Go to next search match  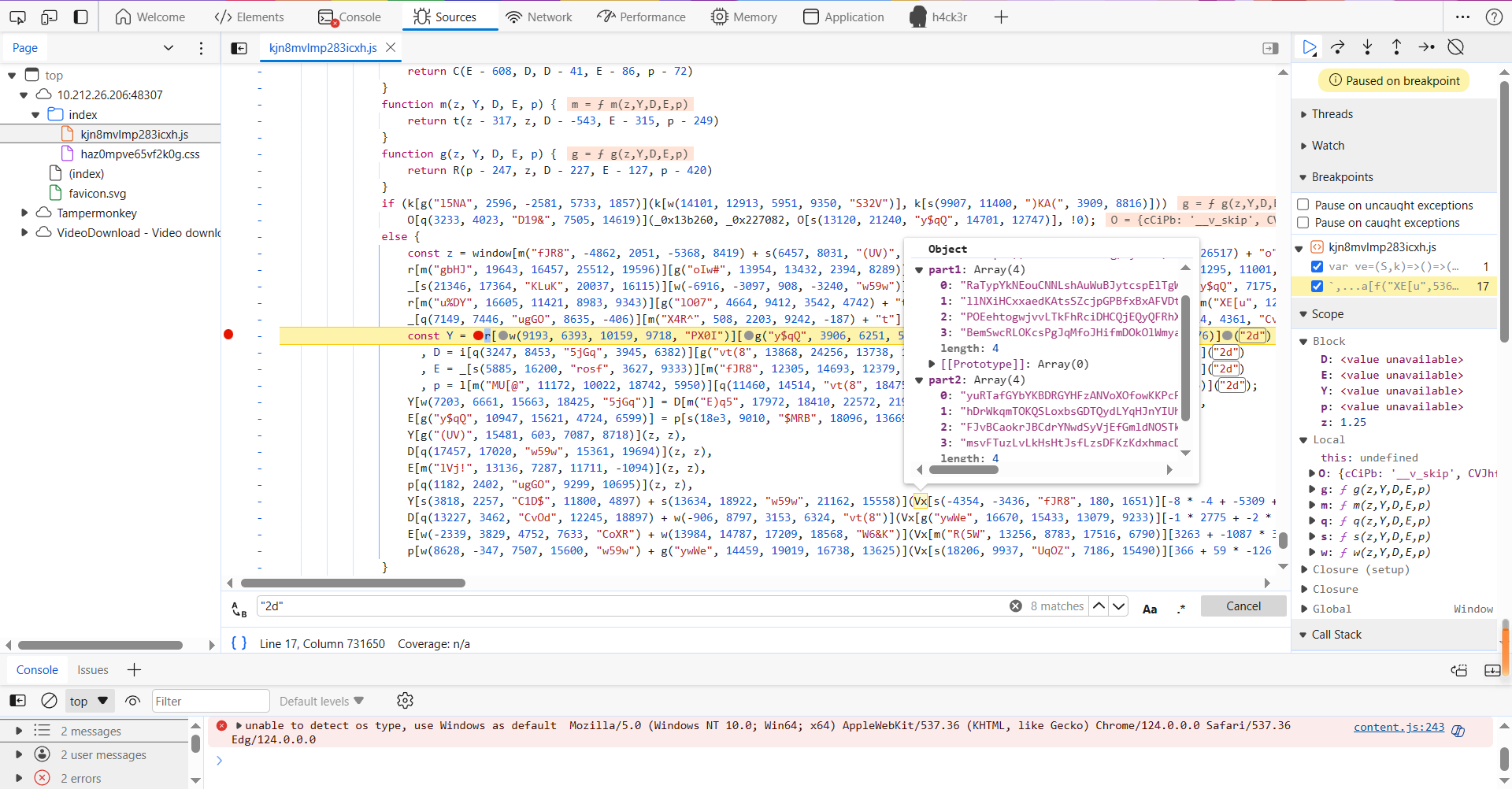click(x=1118, y=606)
